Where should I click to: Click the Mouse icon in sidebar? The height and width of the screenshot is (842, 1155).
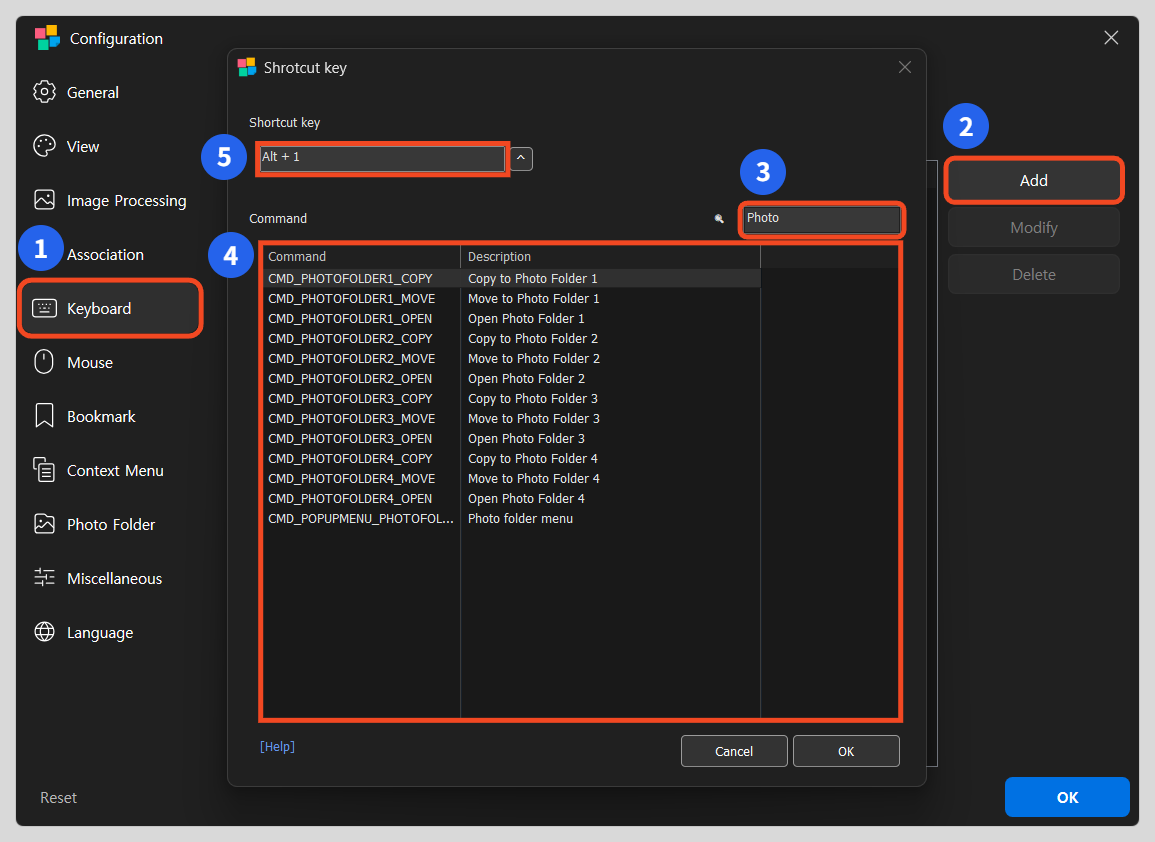(x=44, y=362)
